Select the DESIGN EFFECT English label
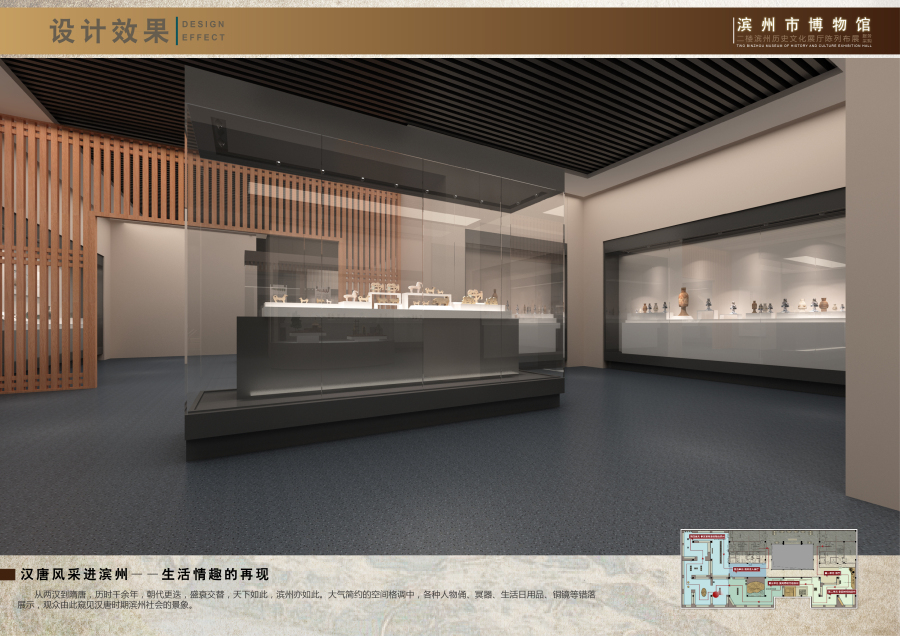900x636 pixels. 204,31
